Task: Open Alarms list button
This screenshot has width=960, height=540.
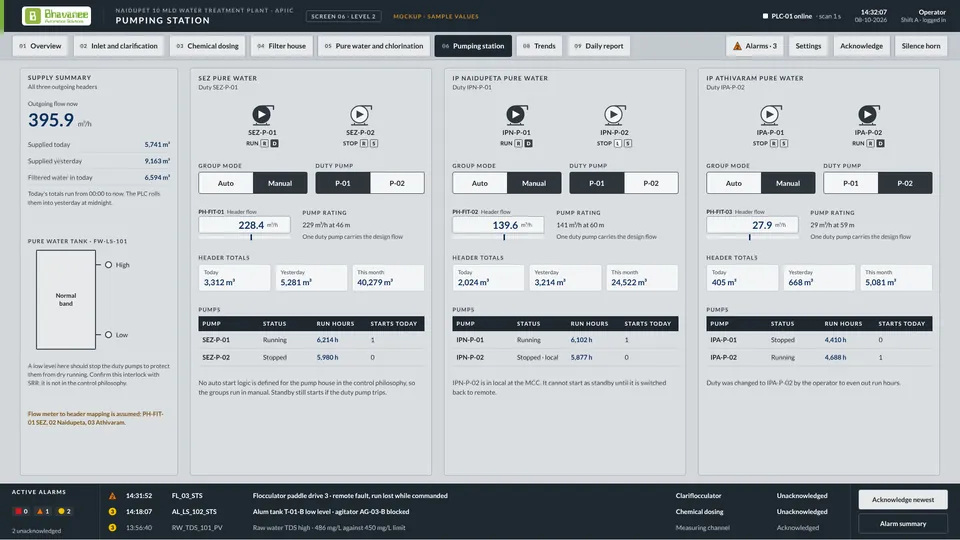Action: pos(754,46)
